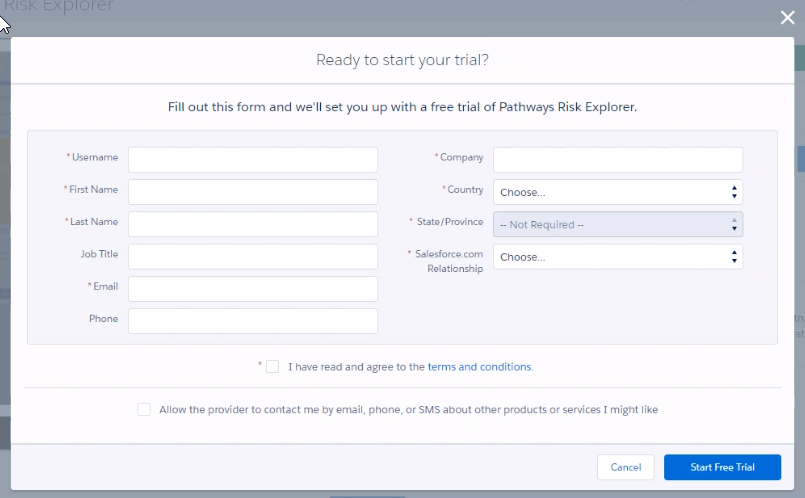Image resolution: width=805 pixels, height=498 pixels.
Task: Open the State/Province dropdown
Action: point(617,224)
